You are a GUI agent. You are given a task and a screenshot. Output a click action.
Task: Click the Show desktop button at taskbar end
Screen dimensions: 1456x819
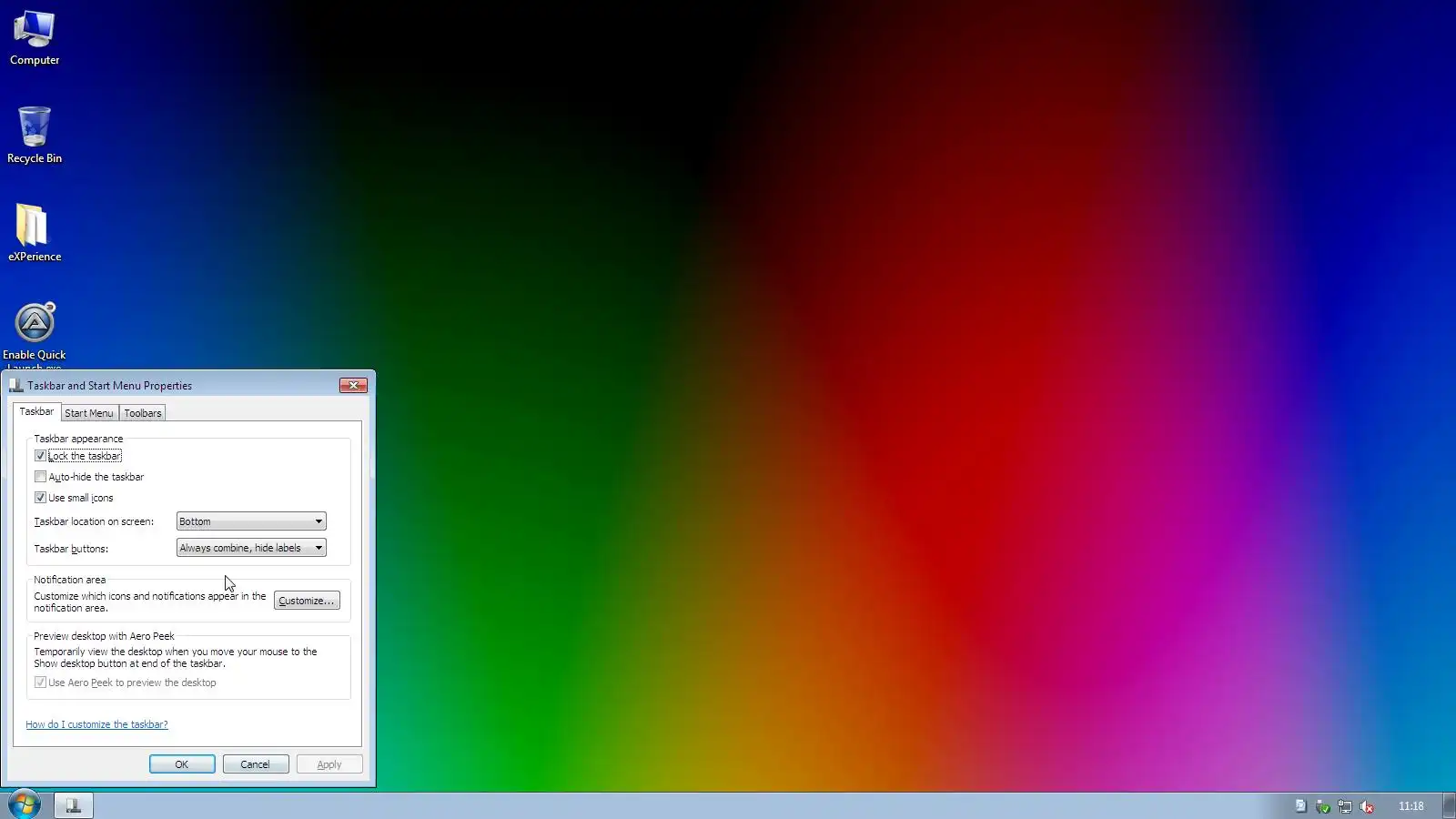tap(1449, 805)
